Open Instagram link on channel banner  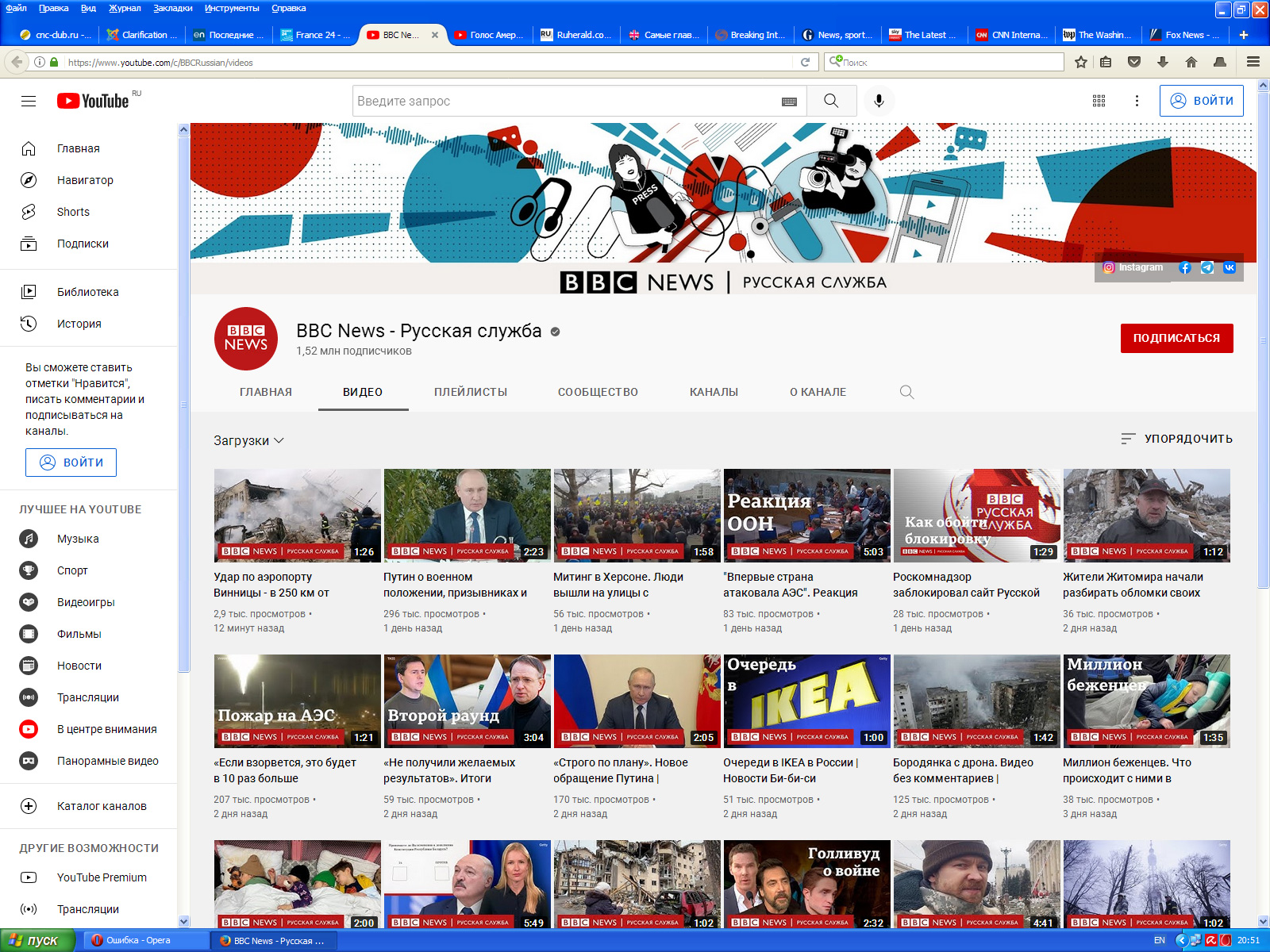(1133, 267)
